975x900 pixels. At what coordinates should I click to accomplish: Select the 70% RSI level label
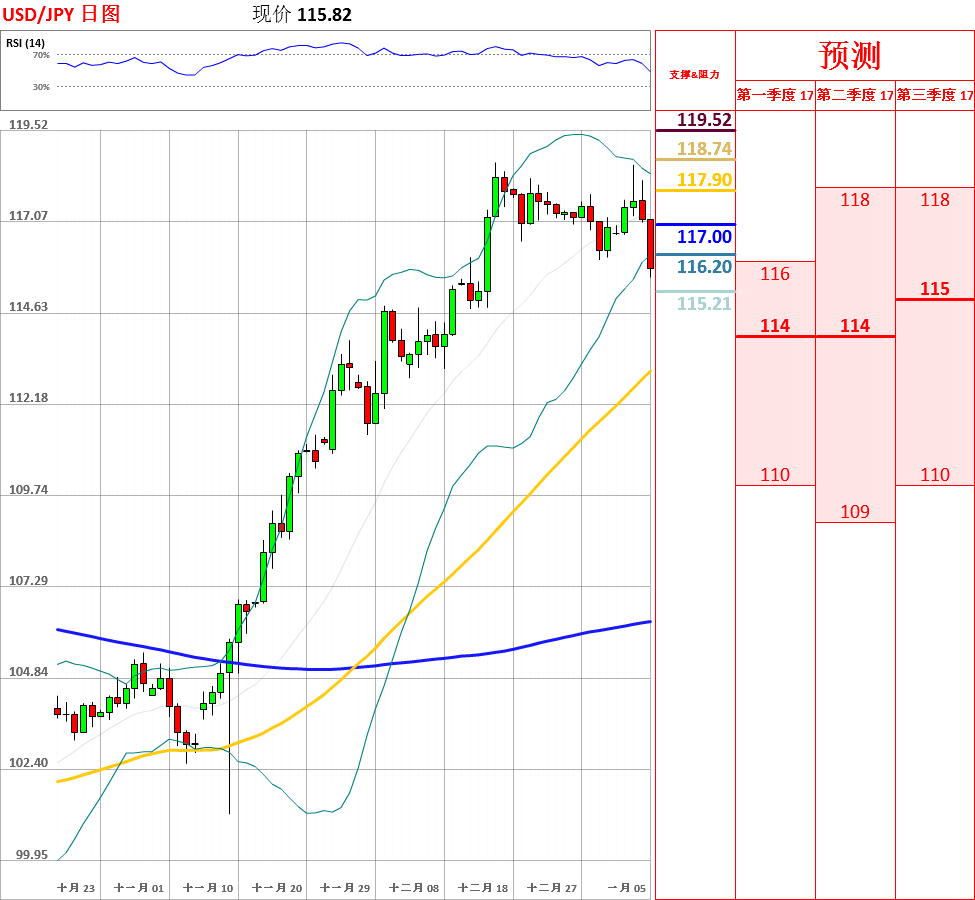point(41,55)
